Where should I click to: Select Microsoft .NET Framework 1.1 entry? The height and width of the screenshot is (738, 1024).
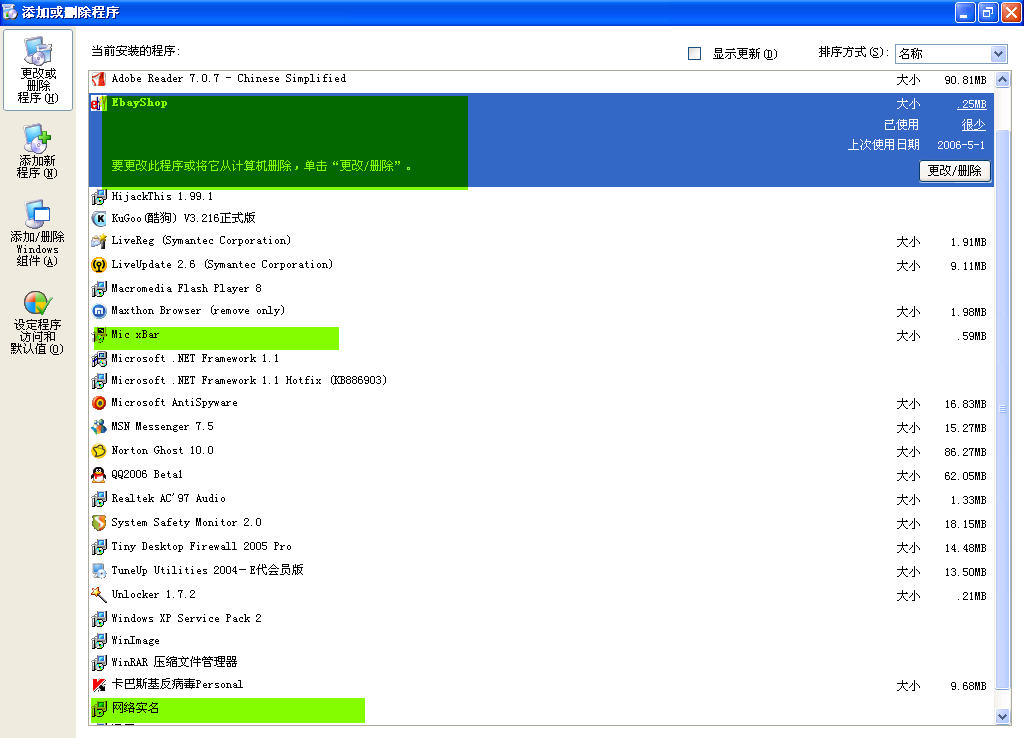(542, 359)
